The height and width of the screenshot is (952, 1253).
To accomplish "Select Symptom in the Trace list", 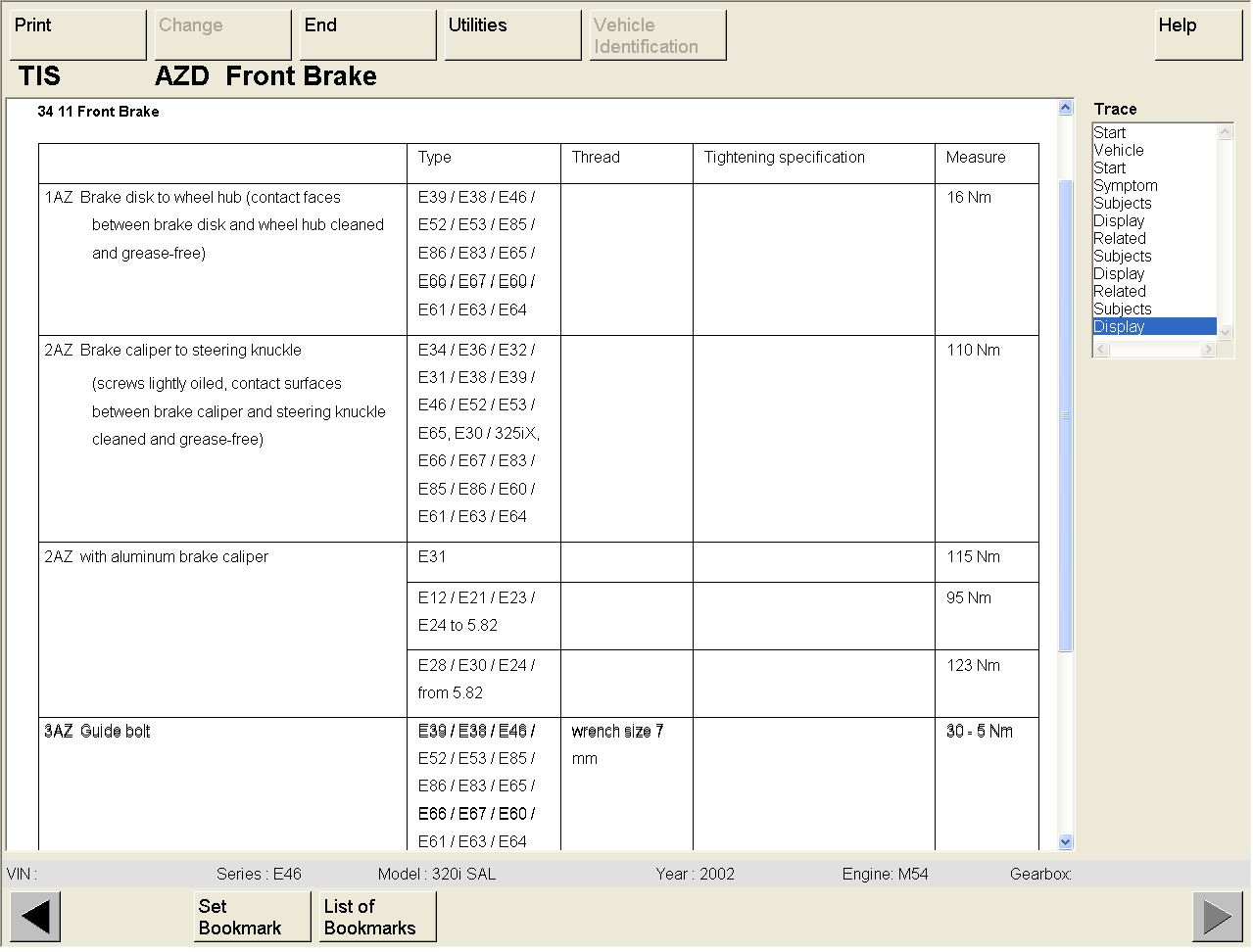I will pos(1126,186).
